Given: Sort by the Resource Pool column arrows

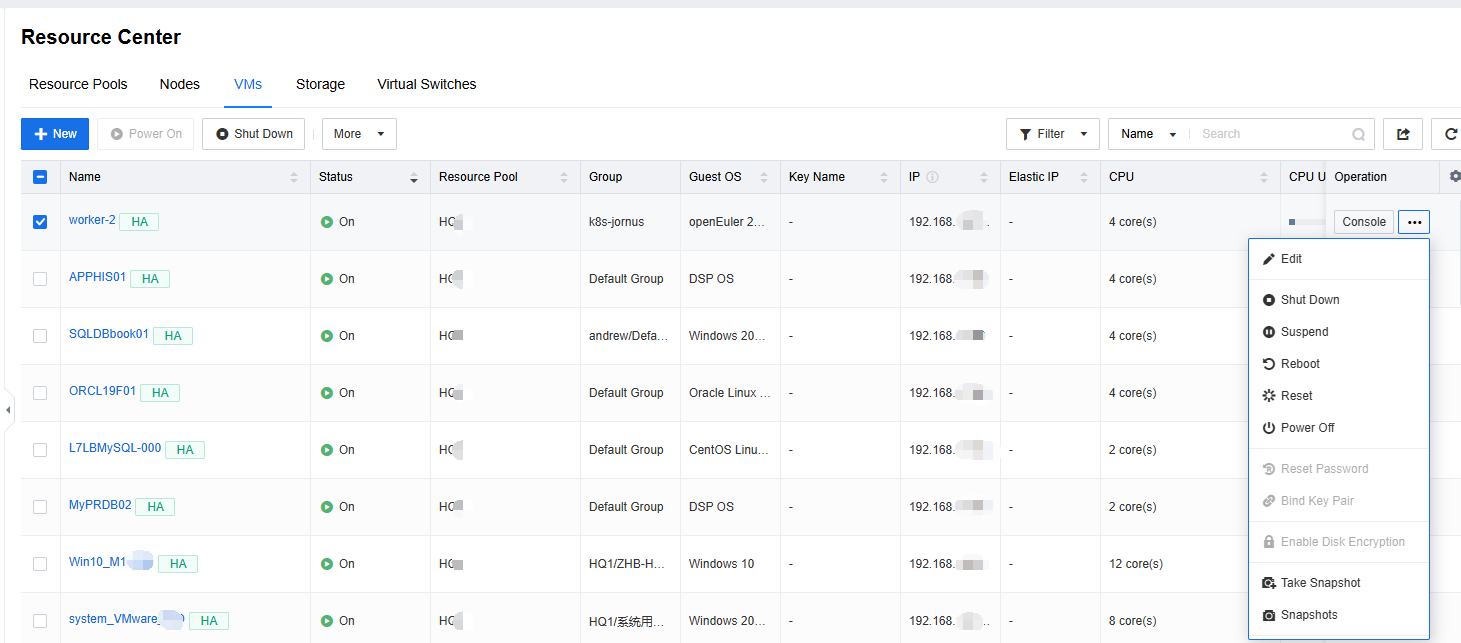Looking at the screenshot, I should (x=564, y=177).
